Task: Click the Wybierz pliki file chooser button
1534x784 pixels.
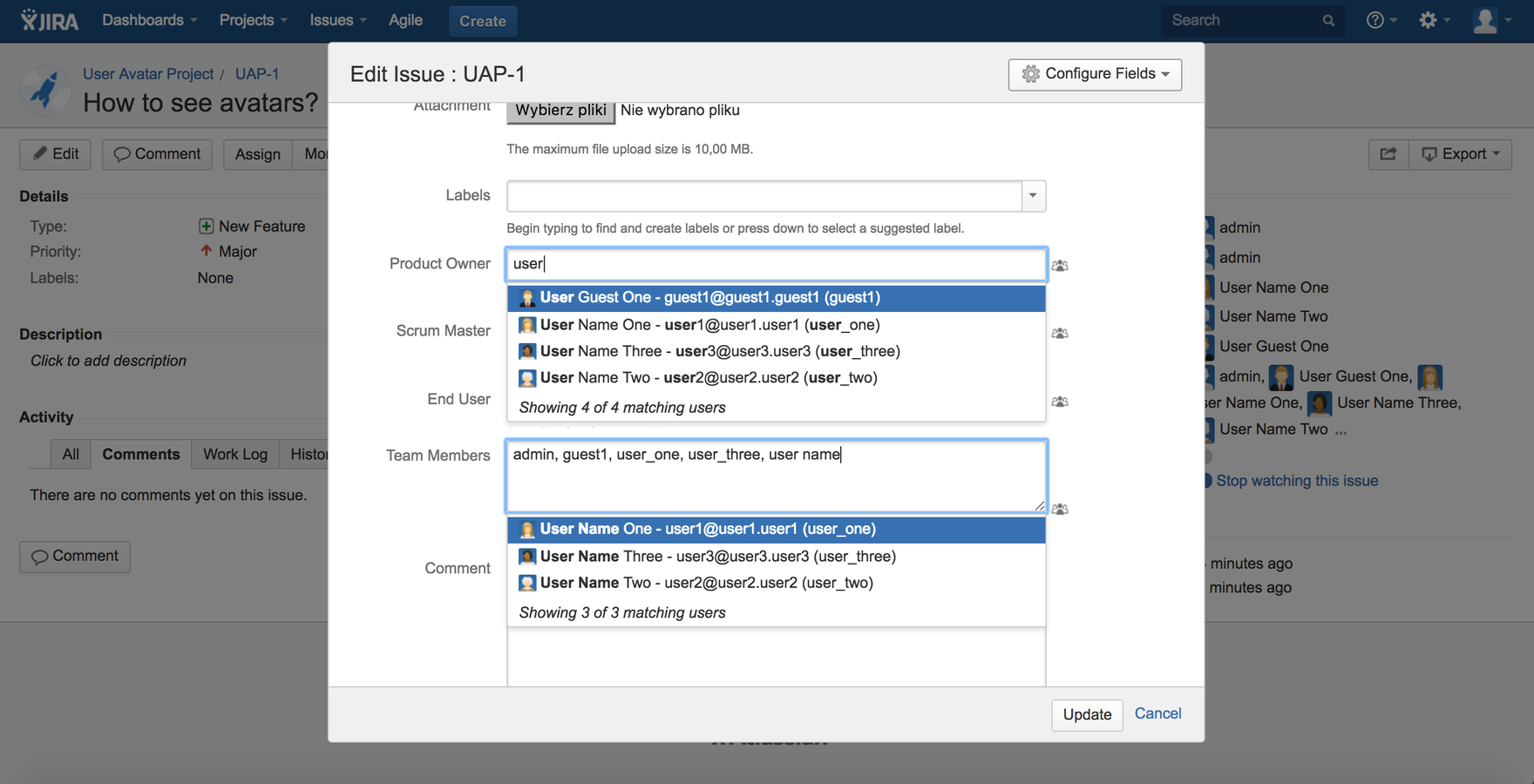Action: 560,111
